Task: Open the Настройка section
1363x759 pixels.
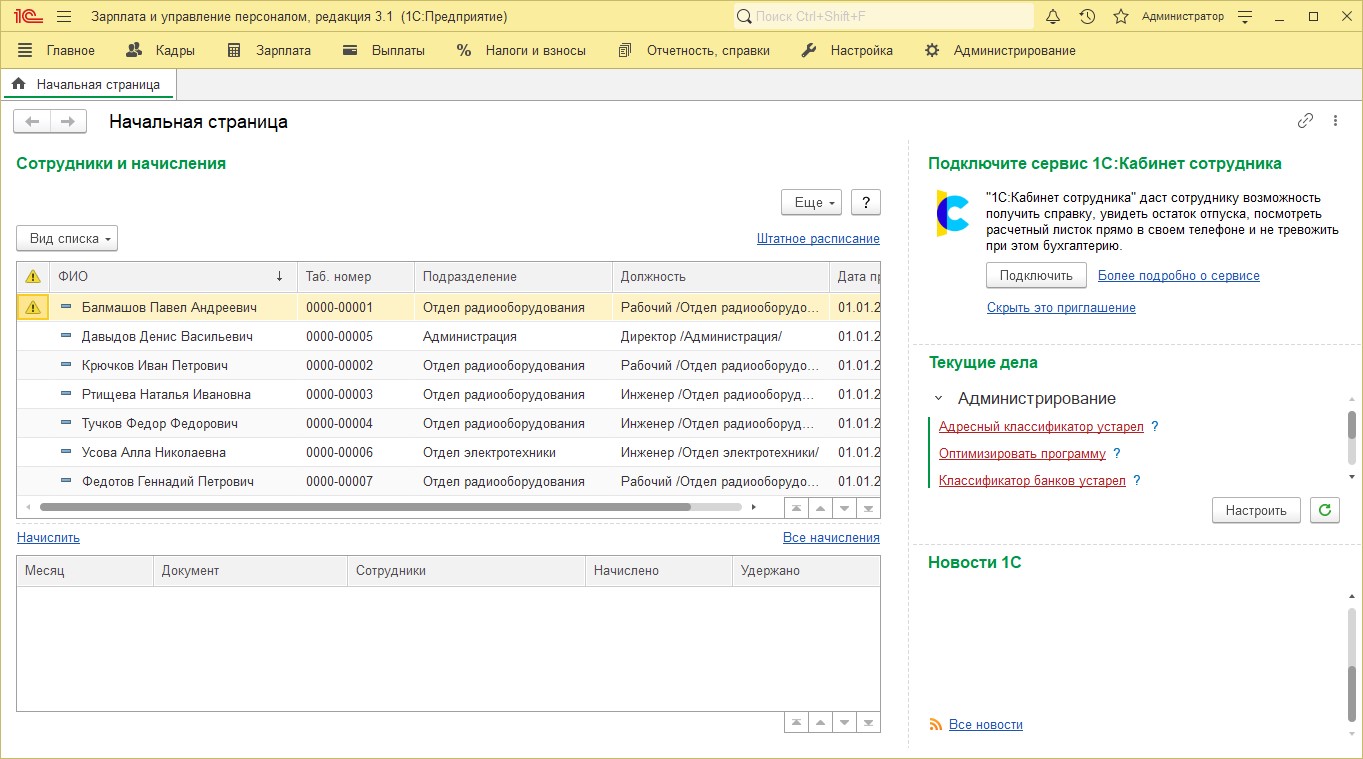Action: [x=847, y=50]
